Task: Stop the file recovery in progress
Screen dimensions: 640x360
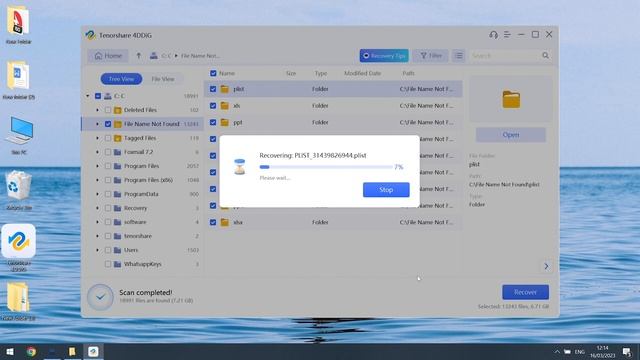Action: (x=386, y=190)
